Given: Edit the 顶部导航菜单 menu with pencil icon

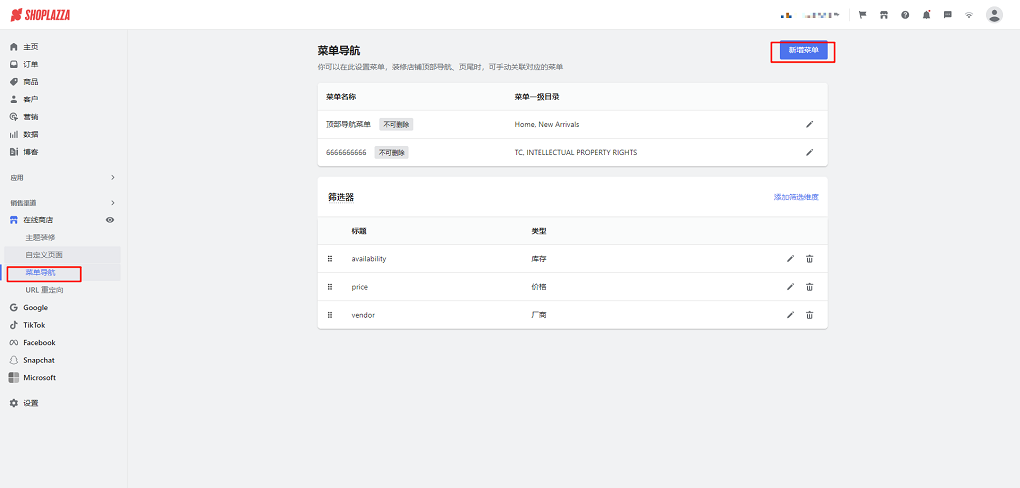Looking at the screenshot, I should pos(810,124).
